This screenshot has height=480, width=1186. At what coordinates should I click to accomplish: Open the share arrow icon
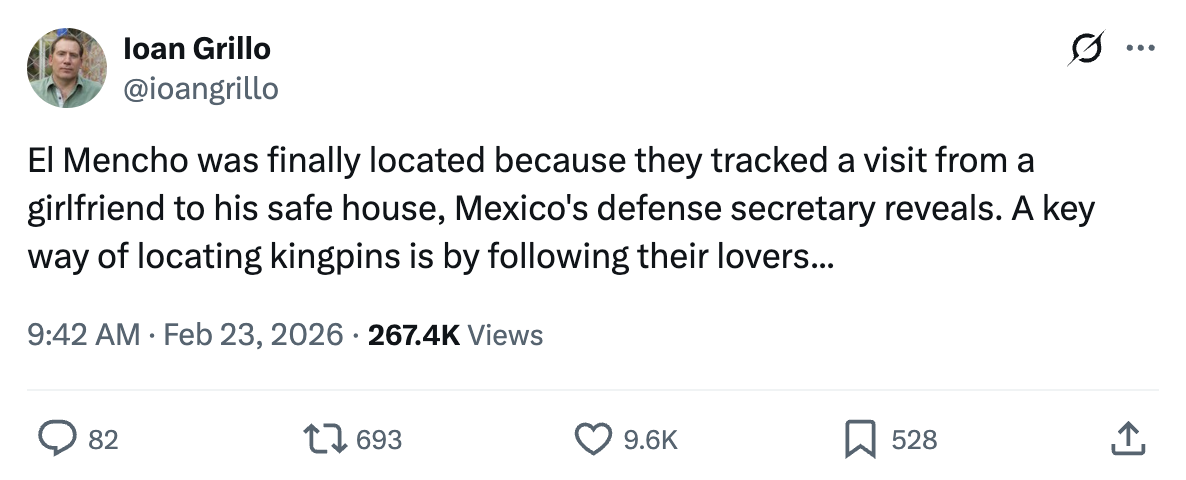pyautogui.click(x=1126, y=438)
